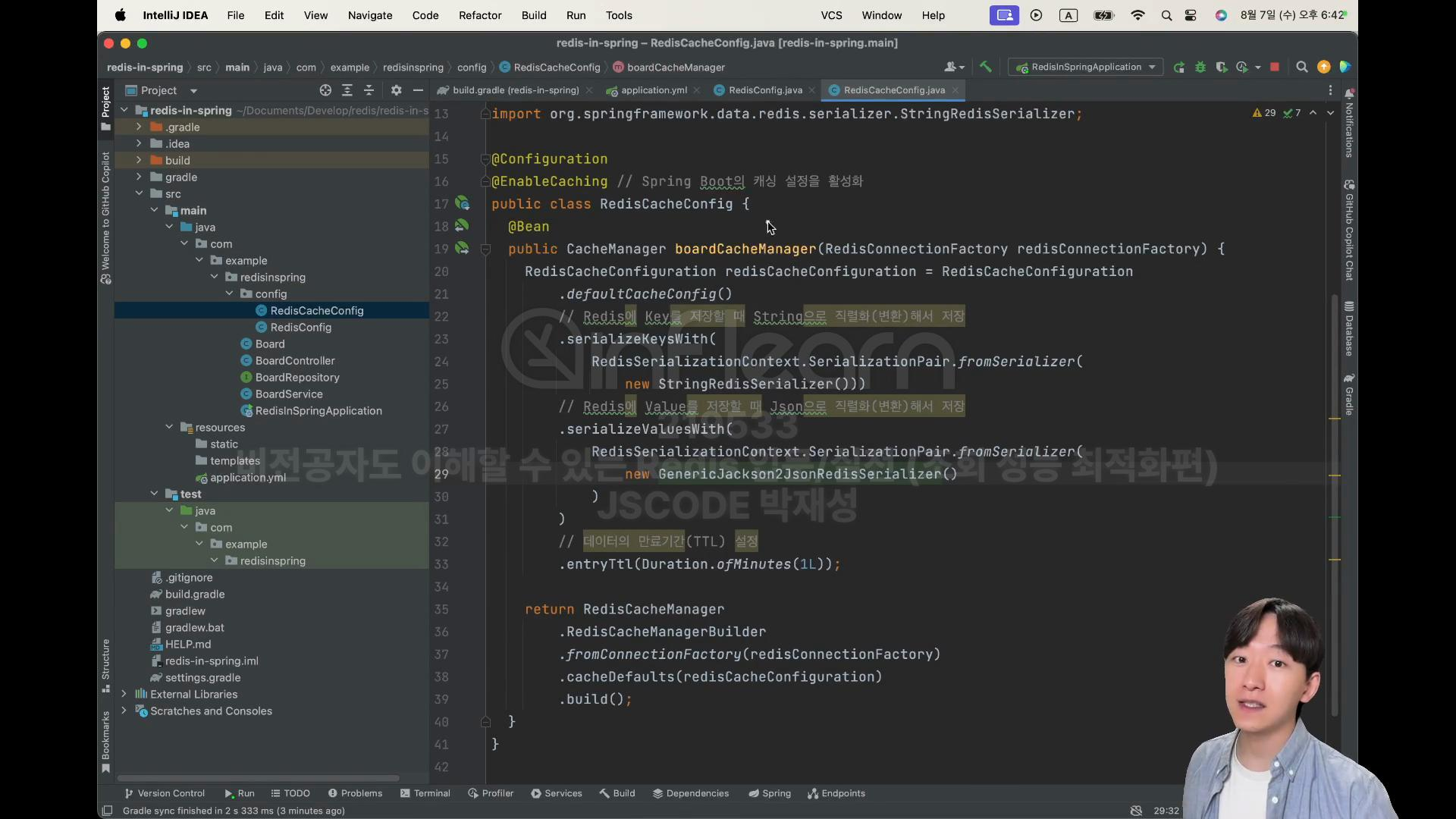Fold boardCacheManager method at line 19
Viewport: 1456px width, 819px height.
pyautogui.click(x=485, y=249)
